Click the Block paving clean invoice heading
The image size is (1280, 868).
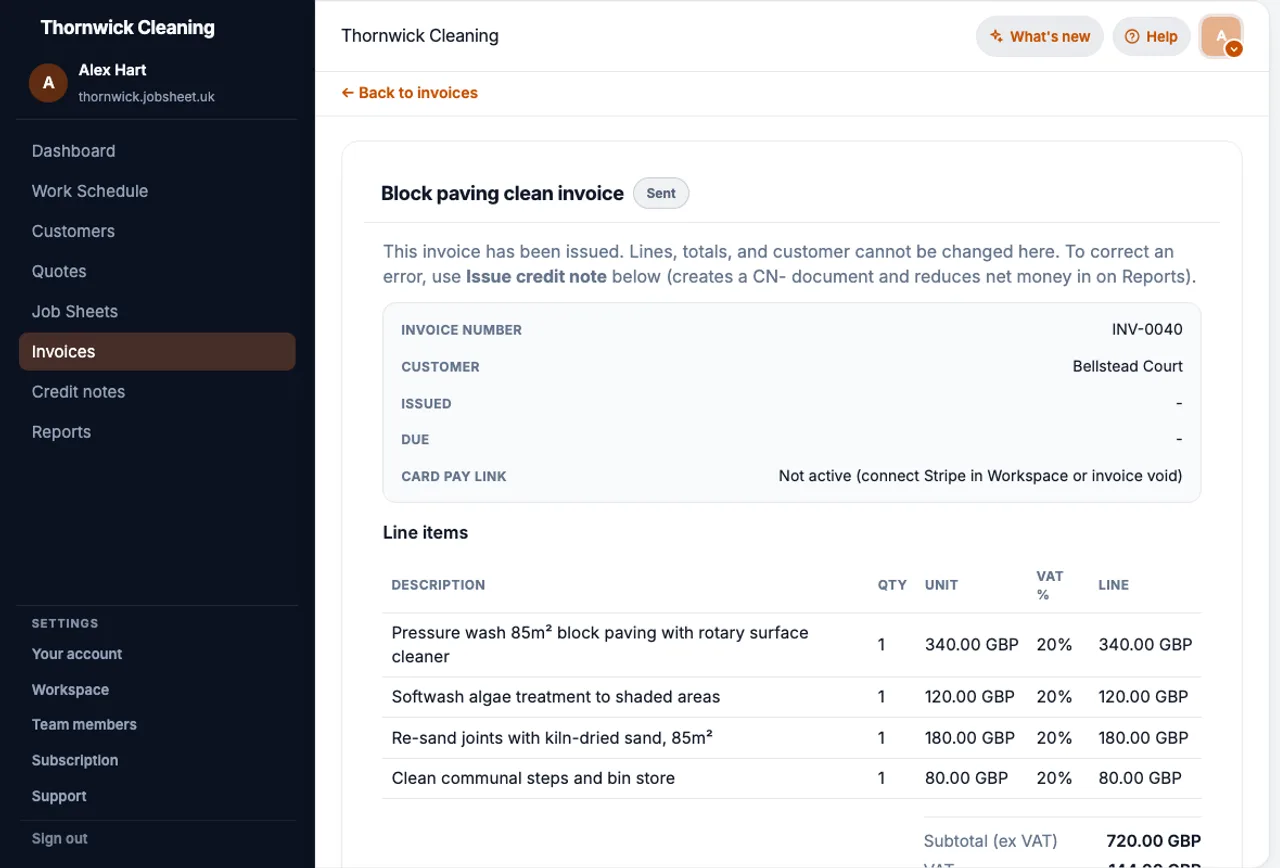pos(502,194)
